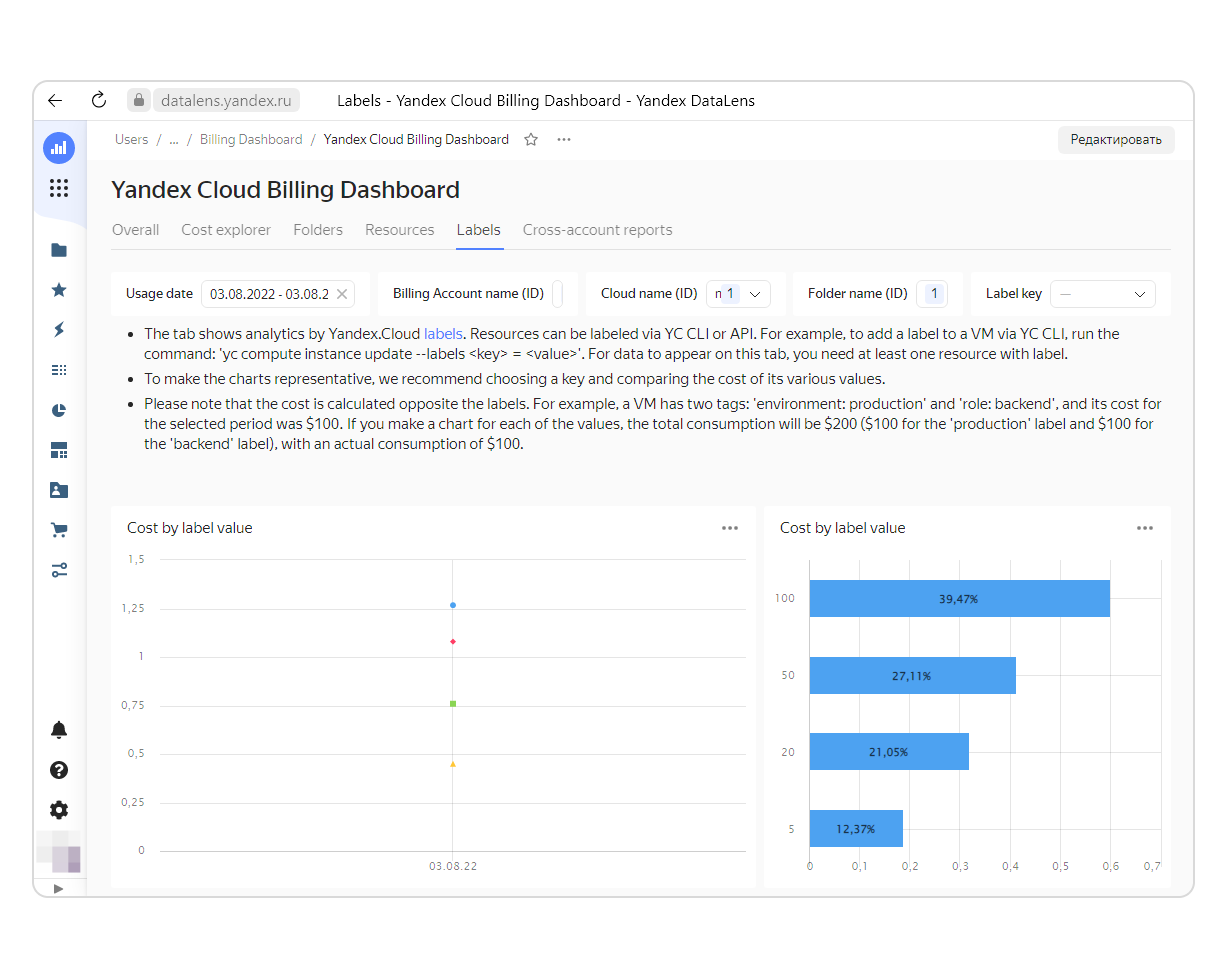This screenshot has width=1227, height=978.
Task: Open left chart's three-dot menu
Action: (730, 528)
